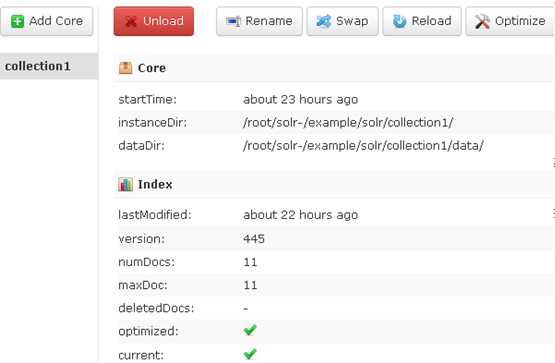Click the green current checkmark
Viewport: 555px width, 363px height.
point(250,354)
